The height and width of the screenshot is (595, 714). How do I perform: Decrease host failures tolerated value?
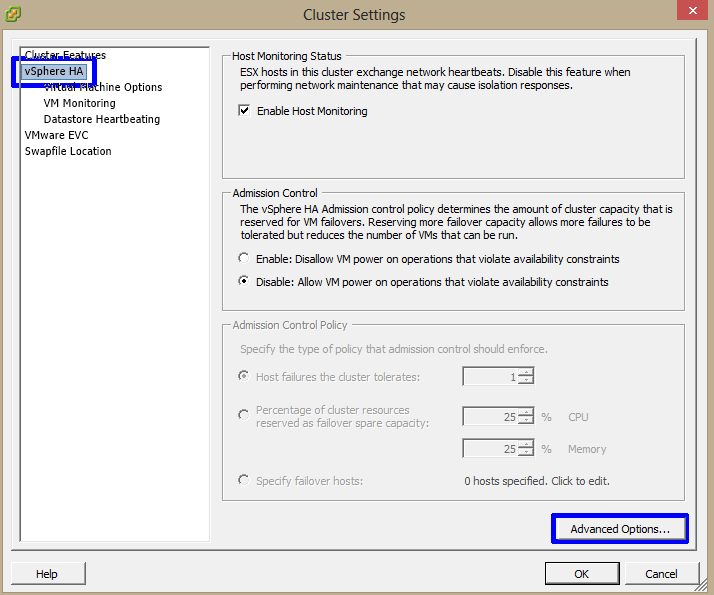click(526, 381)
